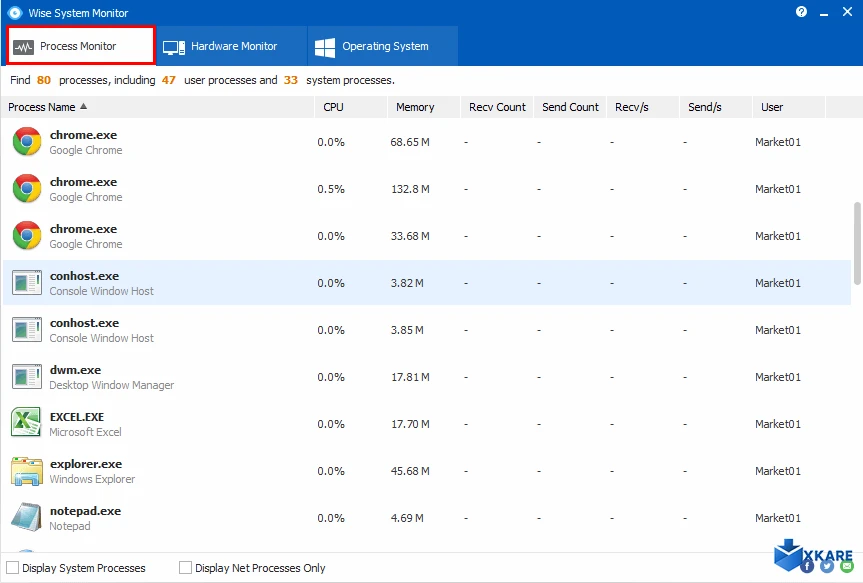Click the Windows Explorer folder icon
The height and width of the screenshot is (583, 863).
(26, 471)
